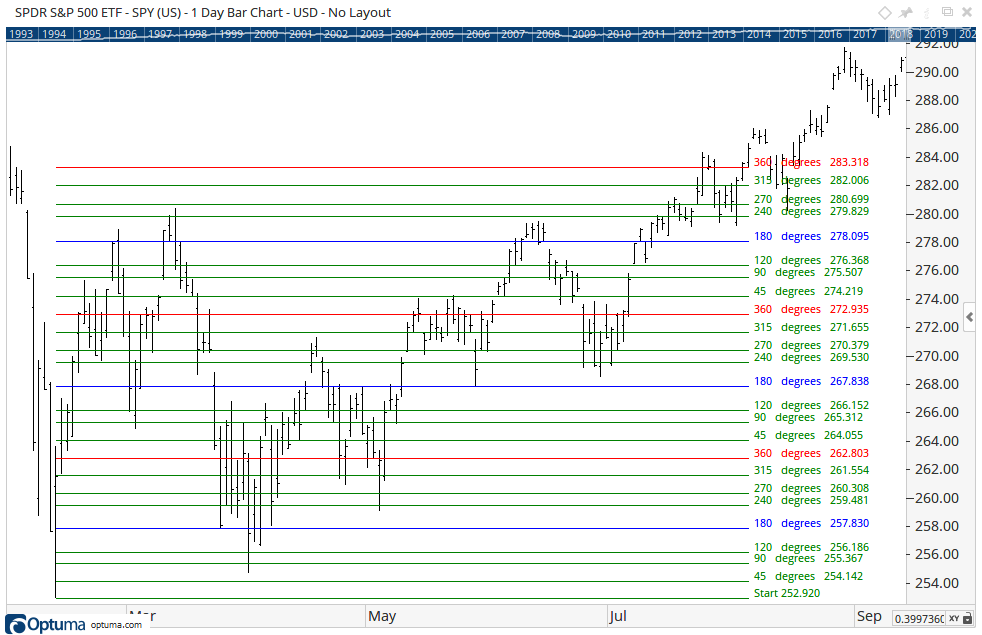Image resolution: width=982 pixels, height=635 pixels.
Task: Select 2012 on the year timeline
Action: (690, 34)
